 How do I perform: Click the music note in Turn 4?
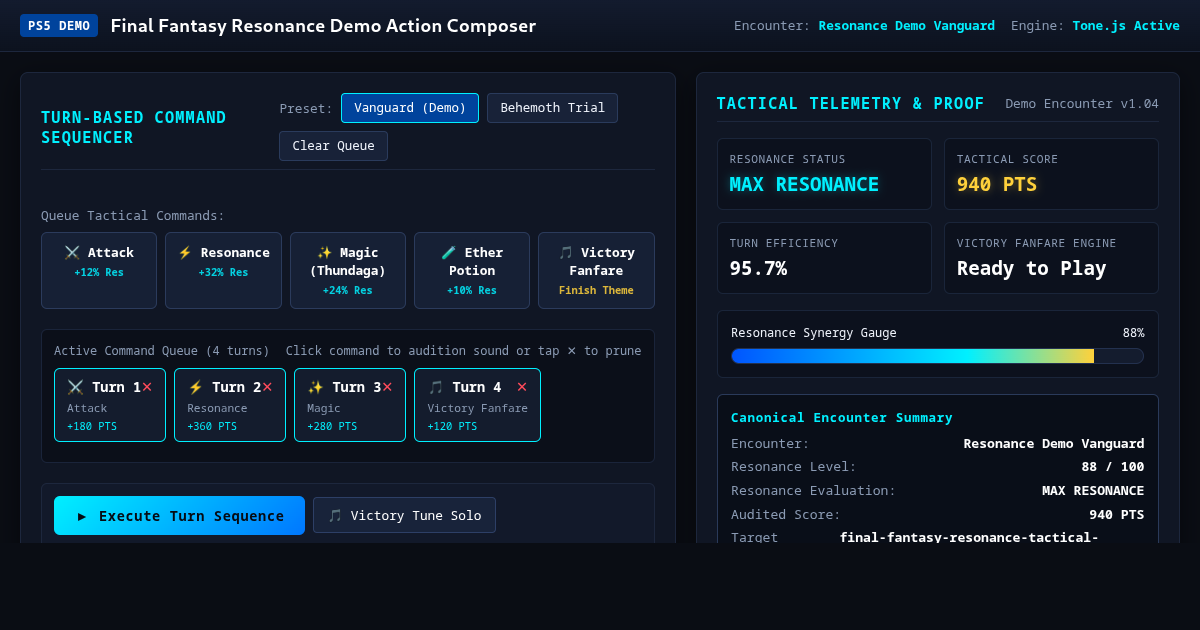(x=436, y=387)
